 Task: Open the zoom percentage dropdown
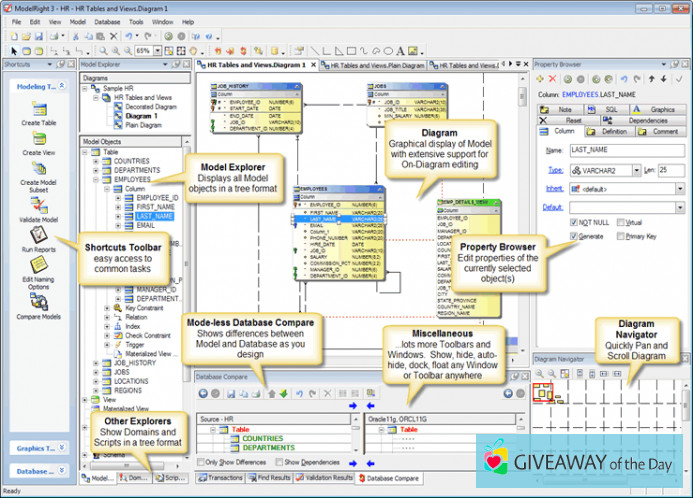coord(159,50)
